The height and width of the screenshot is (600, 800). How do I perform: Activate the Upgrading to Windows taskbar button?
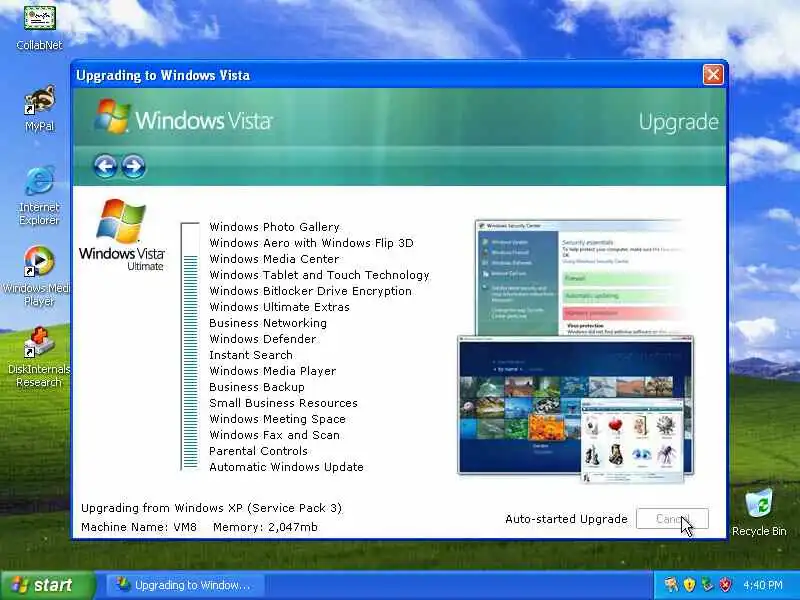pyautogui.click(x=185, y=585)
